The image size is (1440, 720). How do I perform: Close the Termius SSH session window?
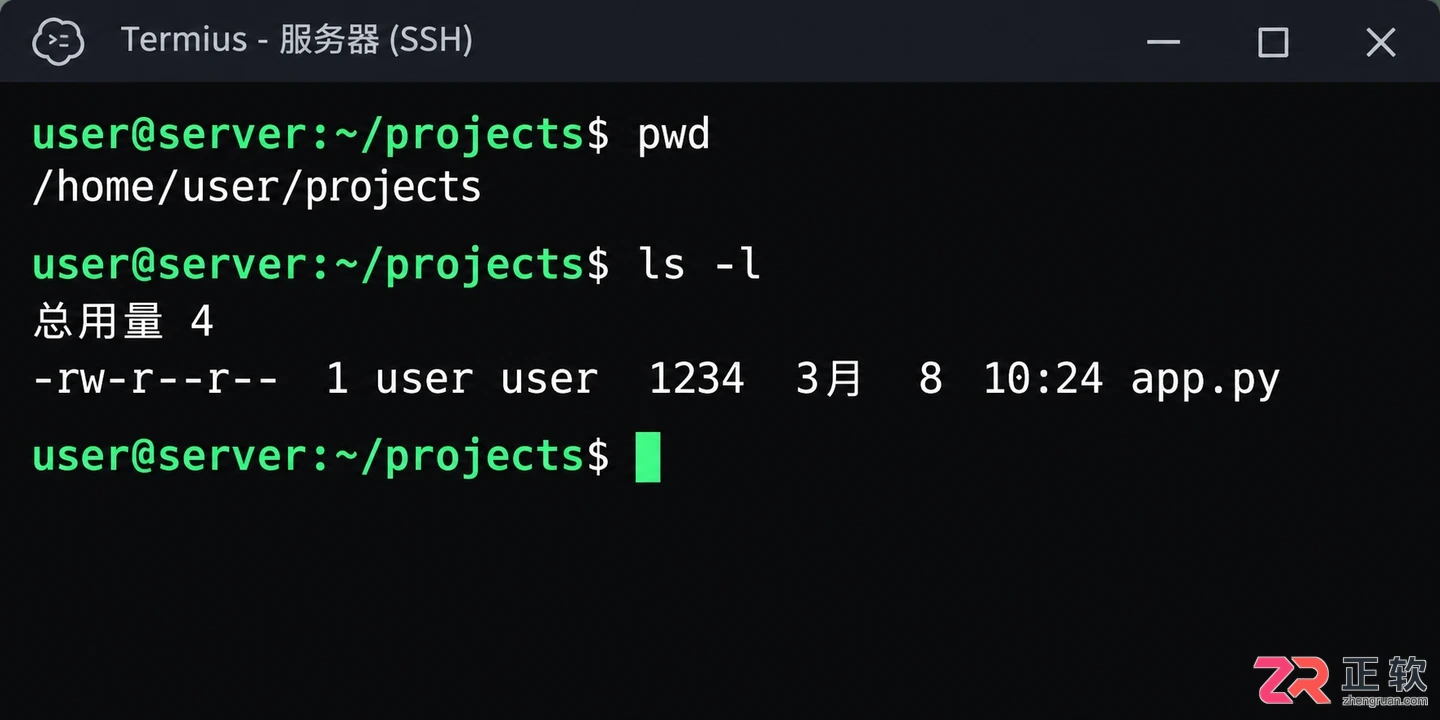tap(1380, 42)
